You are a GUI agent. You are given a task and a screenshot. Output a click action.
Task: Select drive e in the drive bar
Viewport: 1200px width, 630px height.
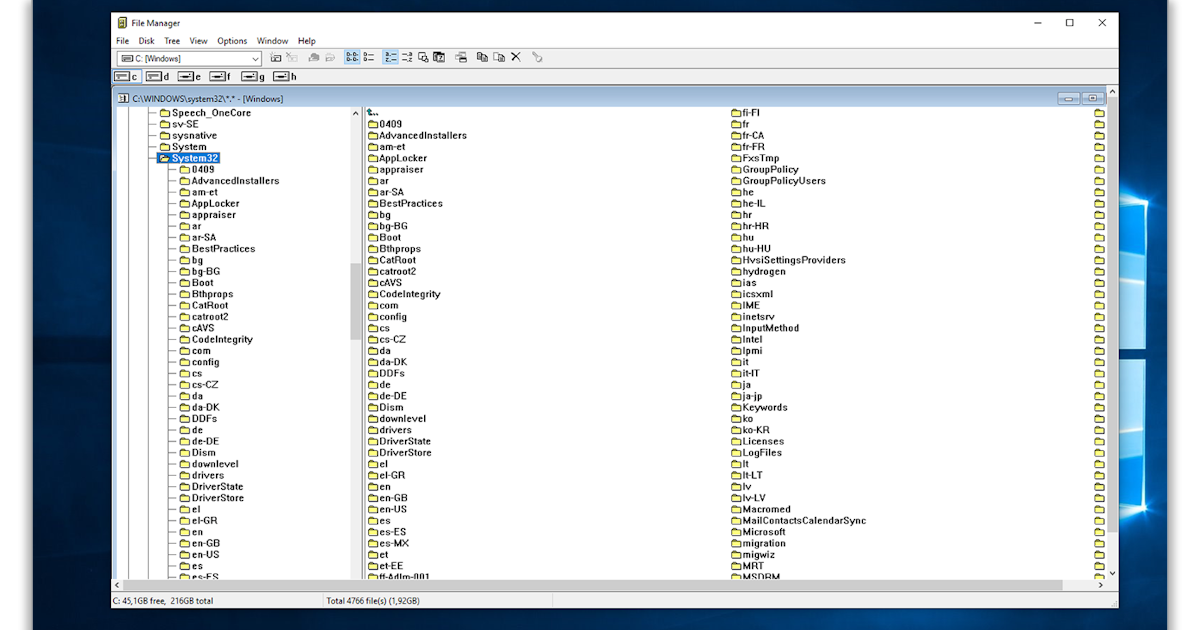tap(190, 76)
